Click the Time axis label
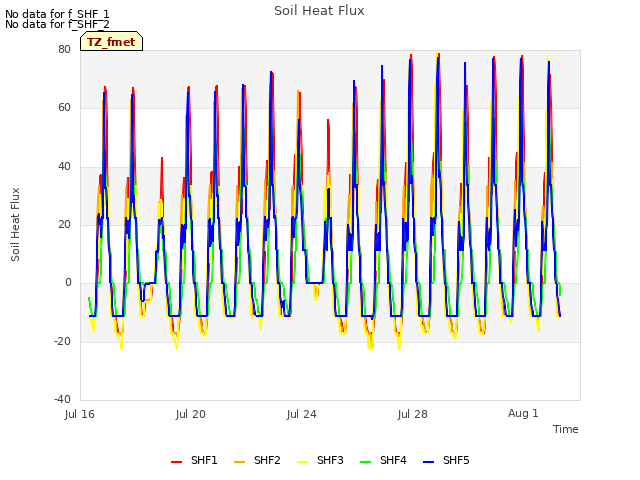This screenshot has height=480, width=640. pos(566,429)
